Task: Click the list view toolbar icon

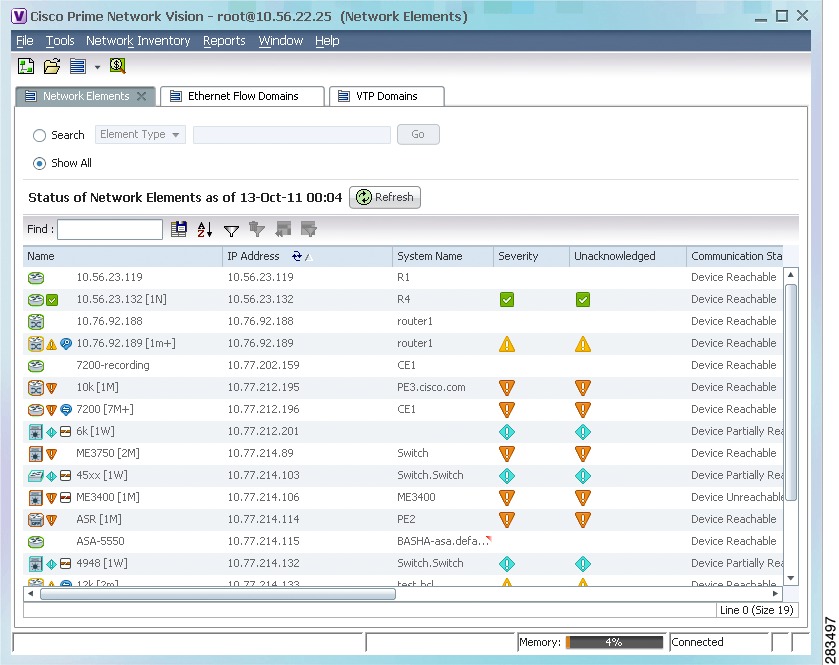Action: pyautogui.click(x=78, y=66)
